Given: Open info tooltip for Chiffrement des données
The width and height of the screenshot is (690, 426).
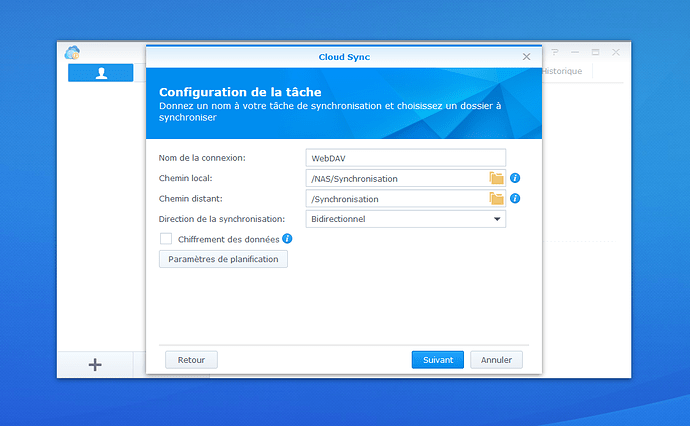Looking at the screenshot, I should 287,239.
